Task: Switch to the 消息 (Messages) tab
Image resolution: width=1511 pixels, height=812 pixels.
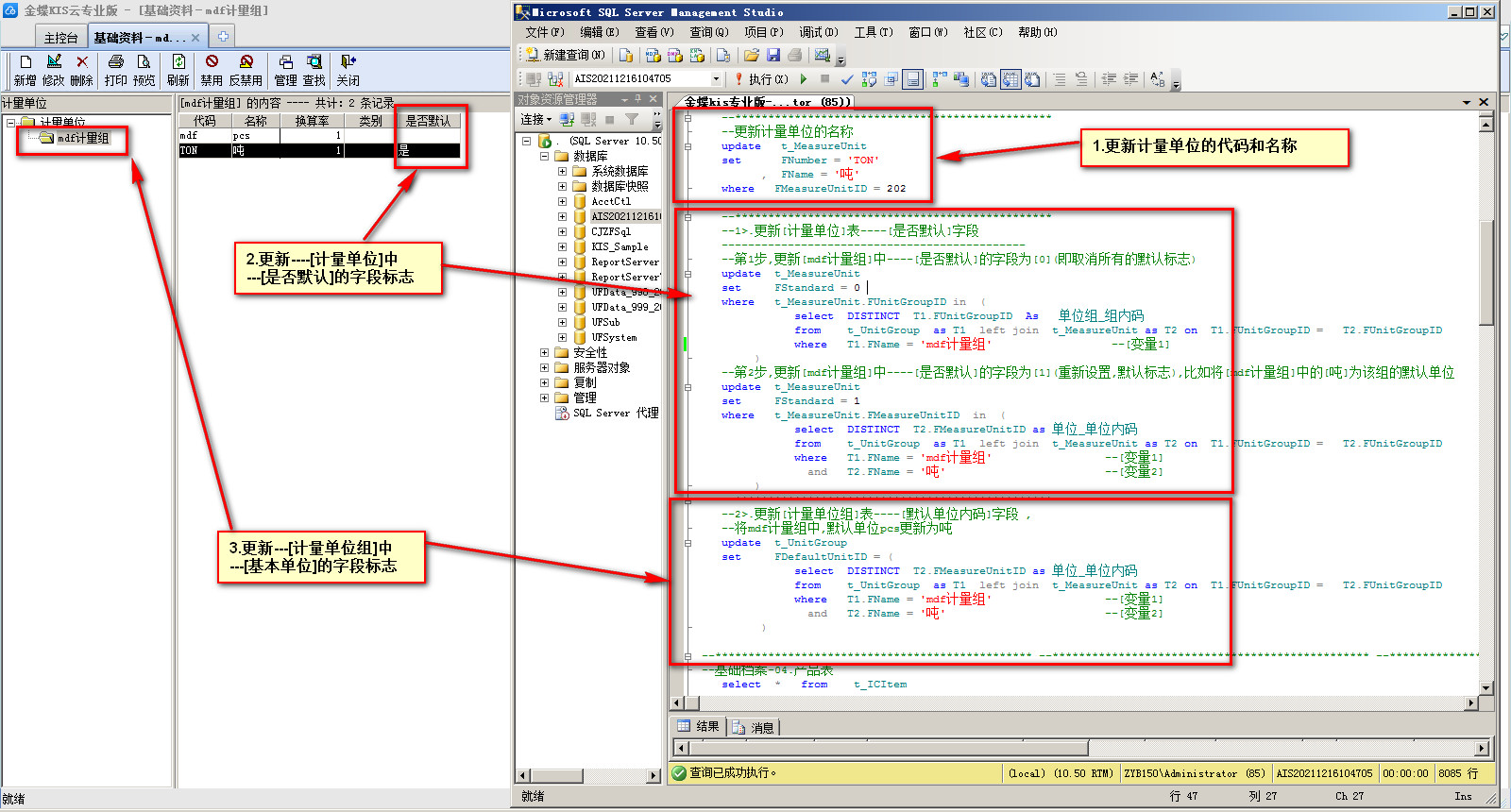Action: [755, 727]
